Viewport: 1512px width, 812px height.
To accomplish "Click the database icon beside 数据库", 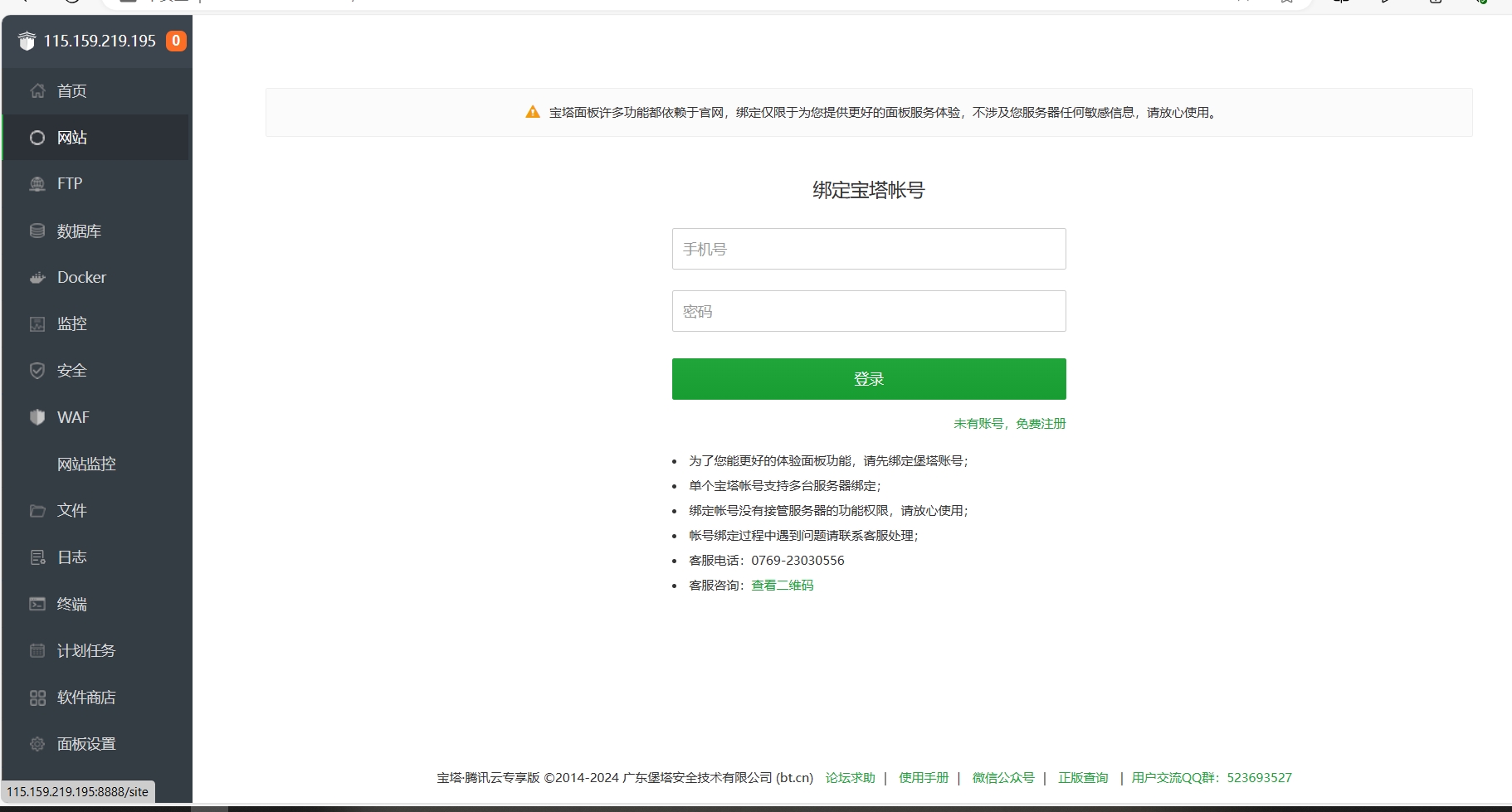I will pos(37,231).
